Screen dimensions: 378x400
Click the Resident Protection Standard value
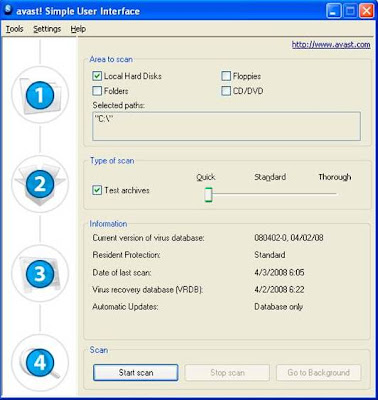[x=270, y=255]
